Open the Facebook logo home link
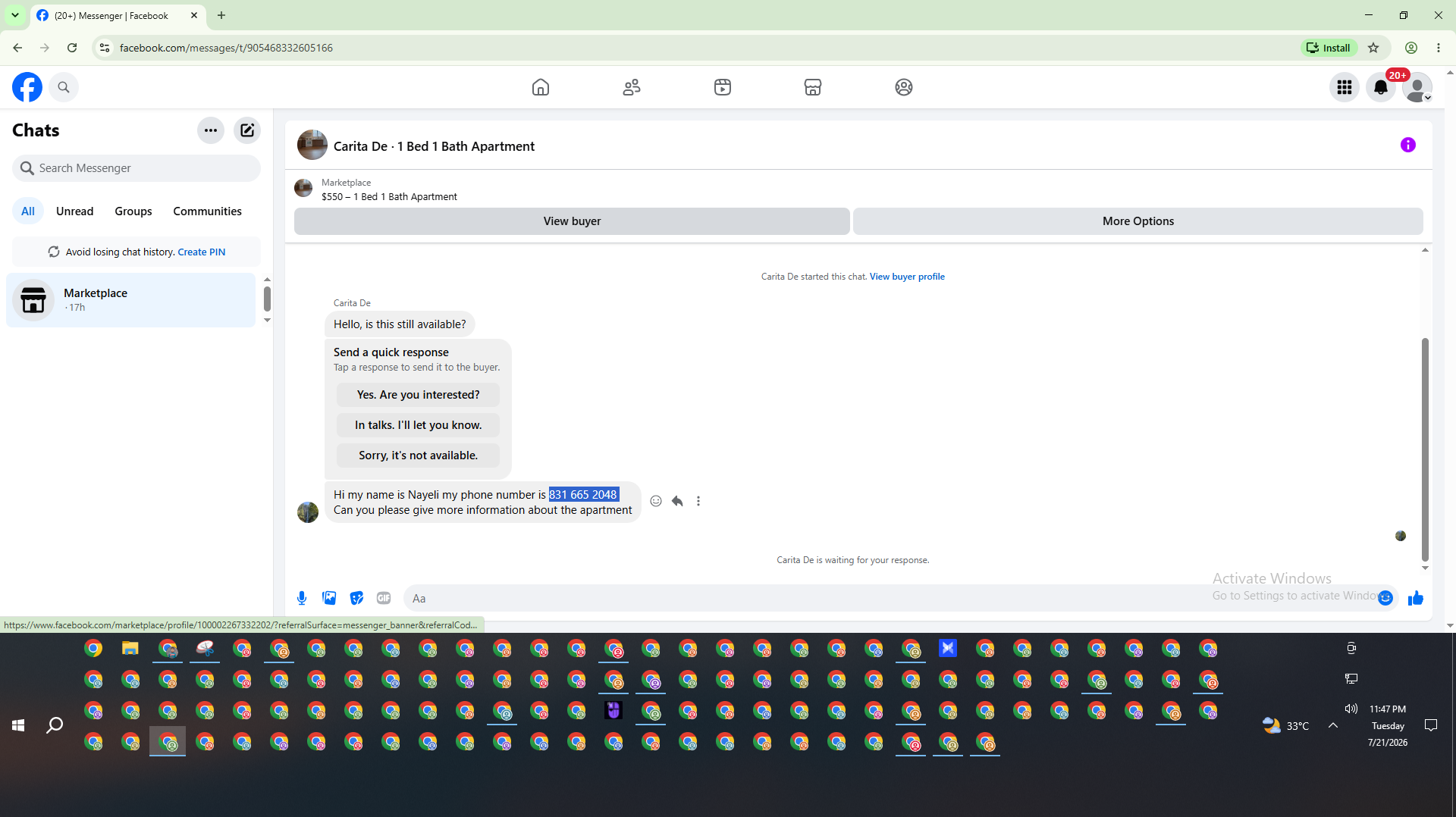 [27, 87]
